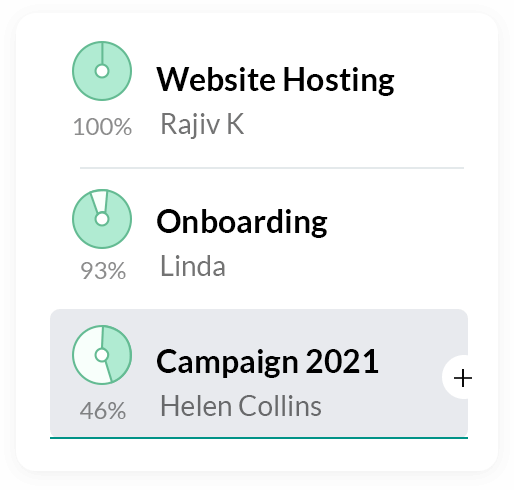Click owner name Rajiv K
Screen dimensions: 514x490
pyautogui.click(x=202, y=124)
